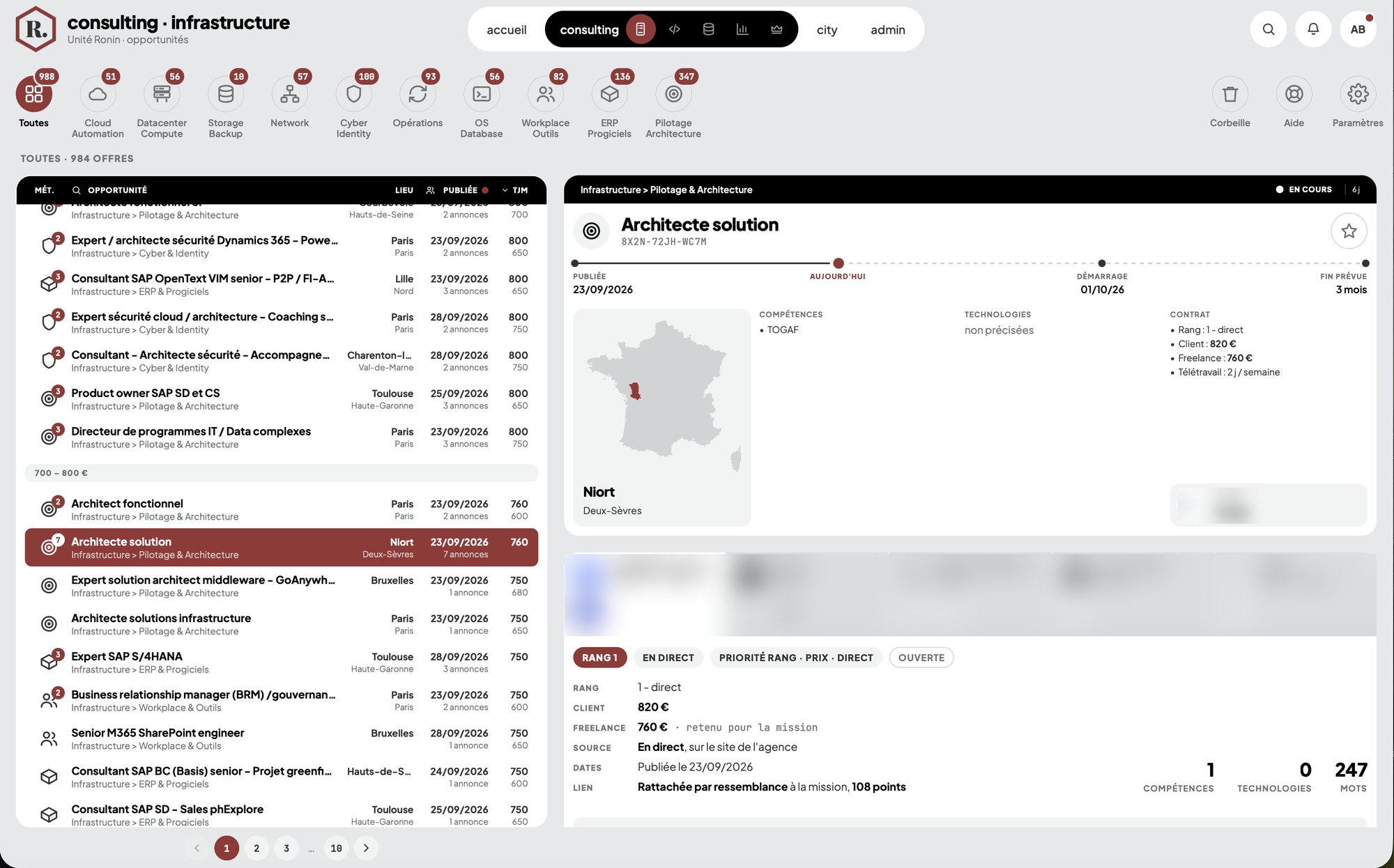Go to the accueil tab
The height and width of the screenshot is (868, 1394).
[507, 29]
